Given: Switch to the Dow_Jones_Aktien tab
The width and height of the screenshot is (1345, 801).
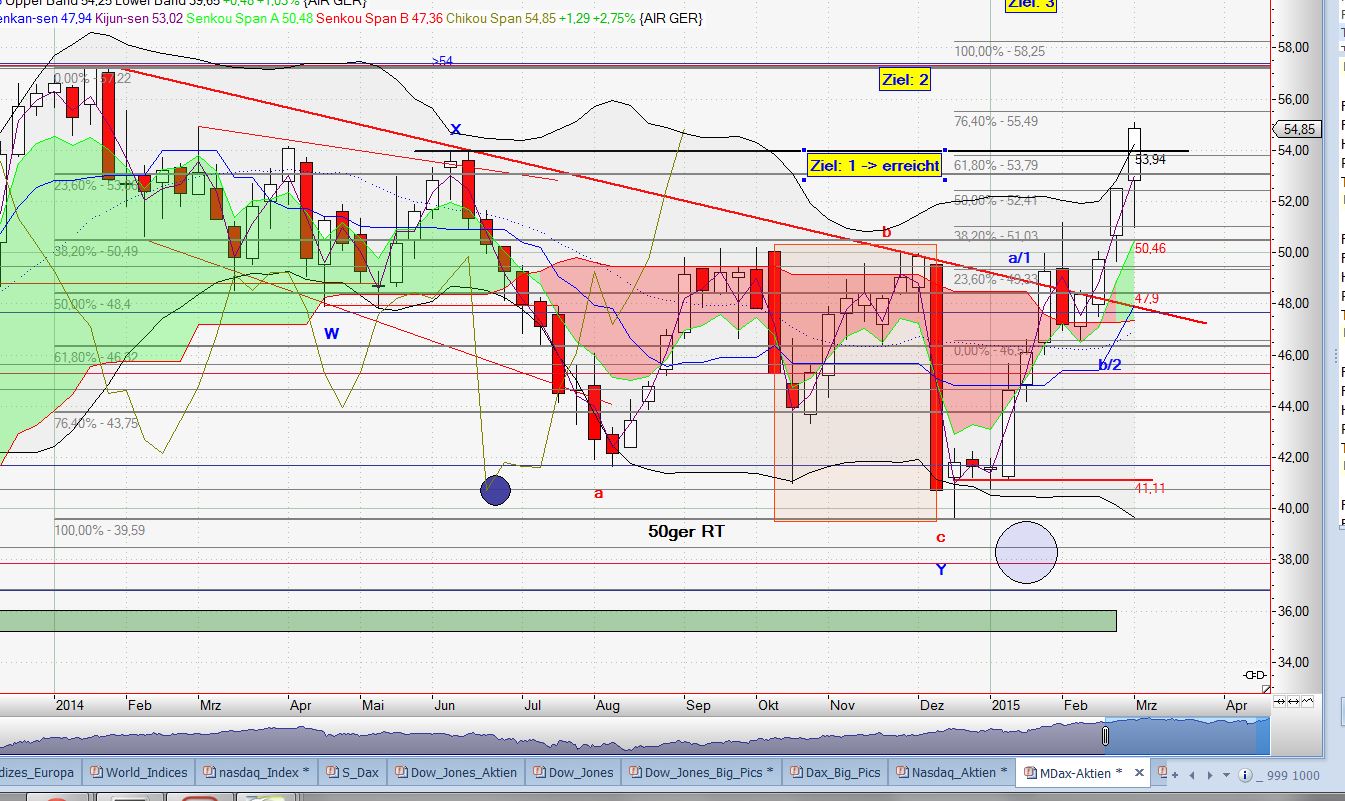Looking at the screenshot, I should tap(454, 772).
